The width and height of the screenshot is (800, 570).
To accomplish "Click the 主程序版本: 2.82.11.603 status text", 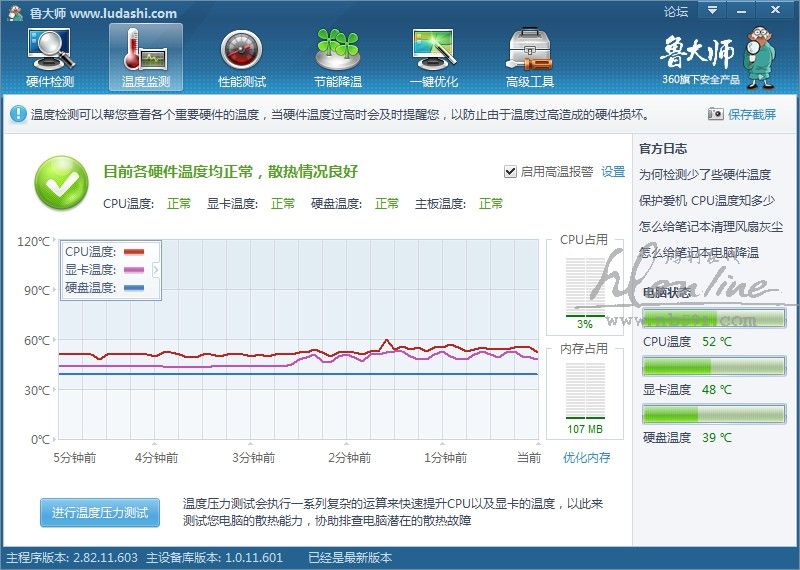I will click(72, 558).
